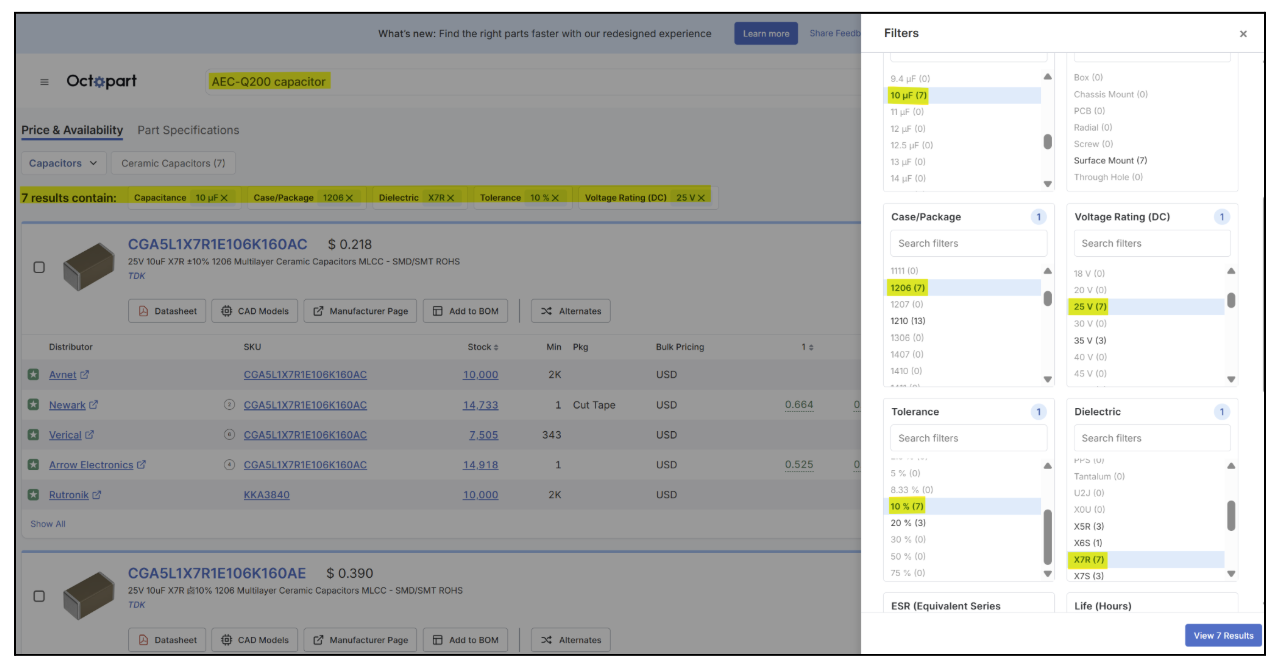Open the hamburger menu next to Octopart
The width and height of the screenshot is (1276, 671).
(44, 82)
